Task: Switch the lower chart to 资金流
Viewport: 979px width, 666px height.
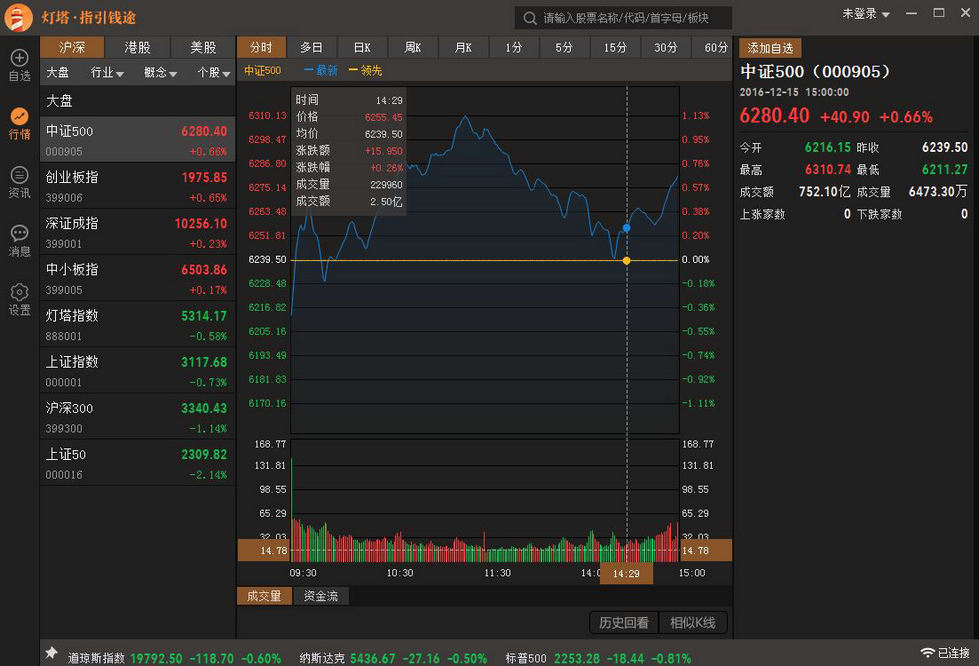Action: 321,596
